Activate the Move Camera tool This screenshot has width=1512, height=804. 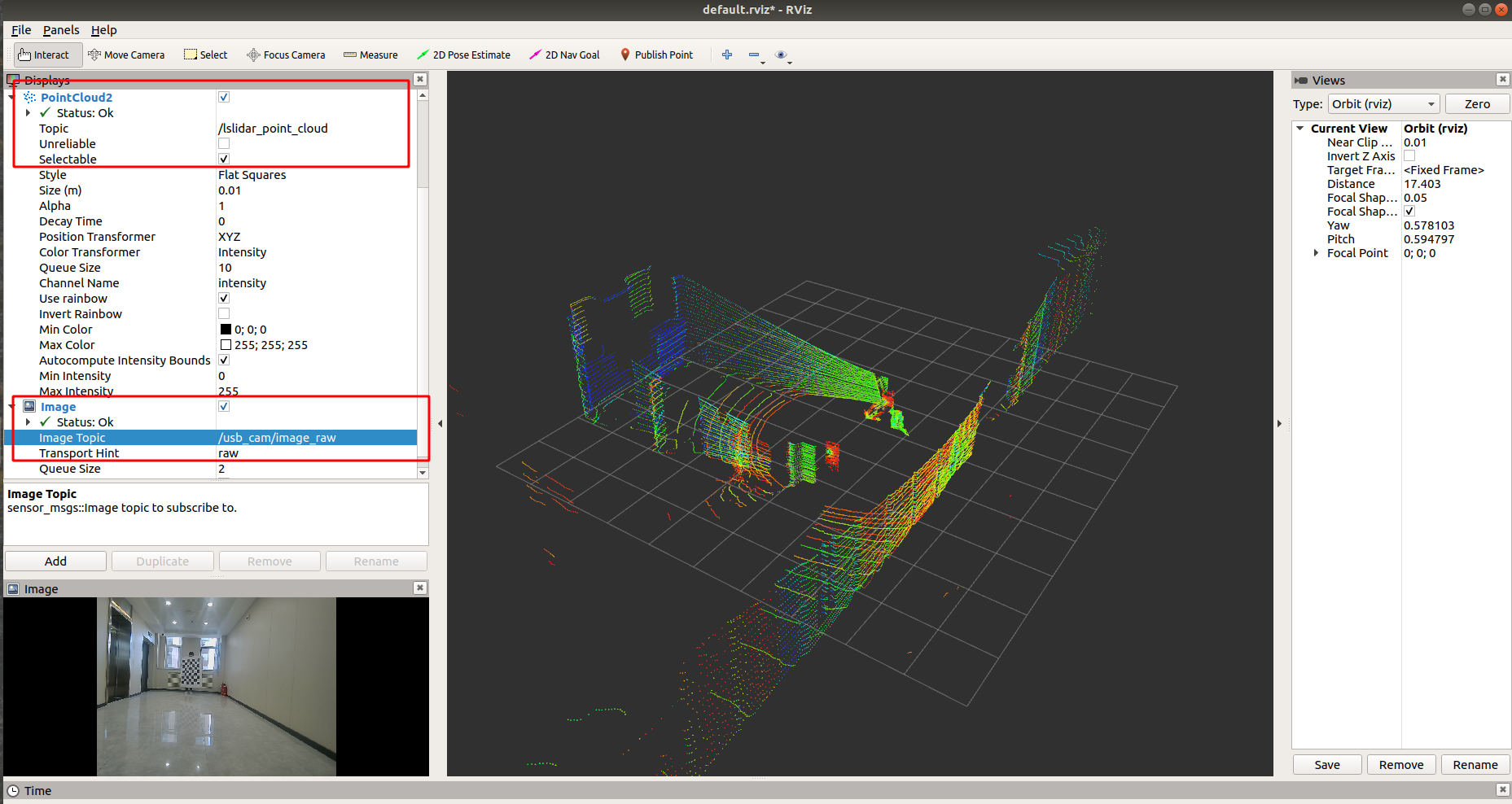[126, 55]
